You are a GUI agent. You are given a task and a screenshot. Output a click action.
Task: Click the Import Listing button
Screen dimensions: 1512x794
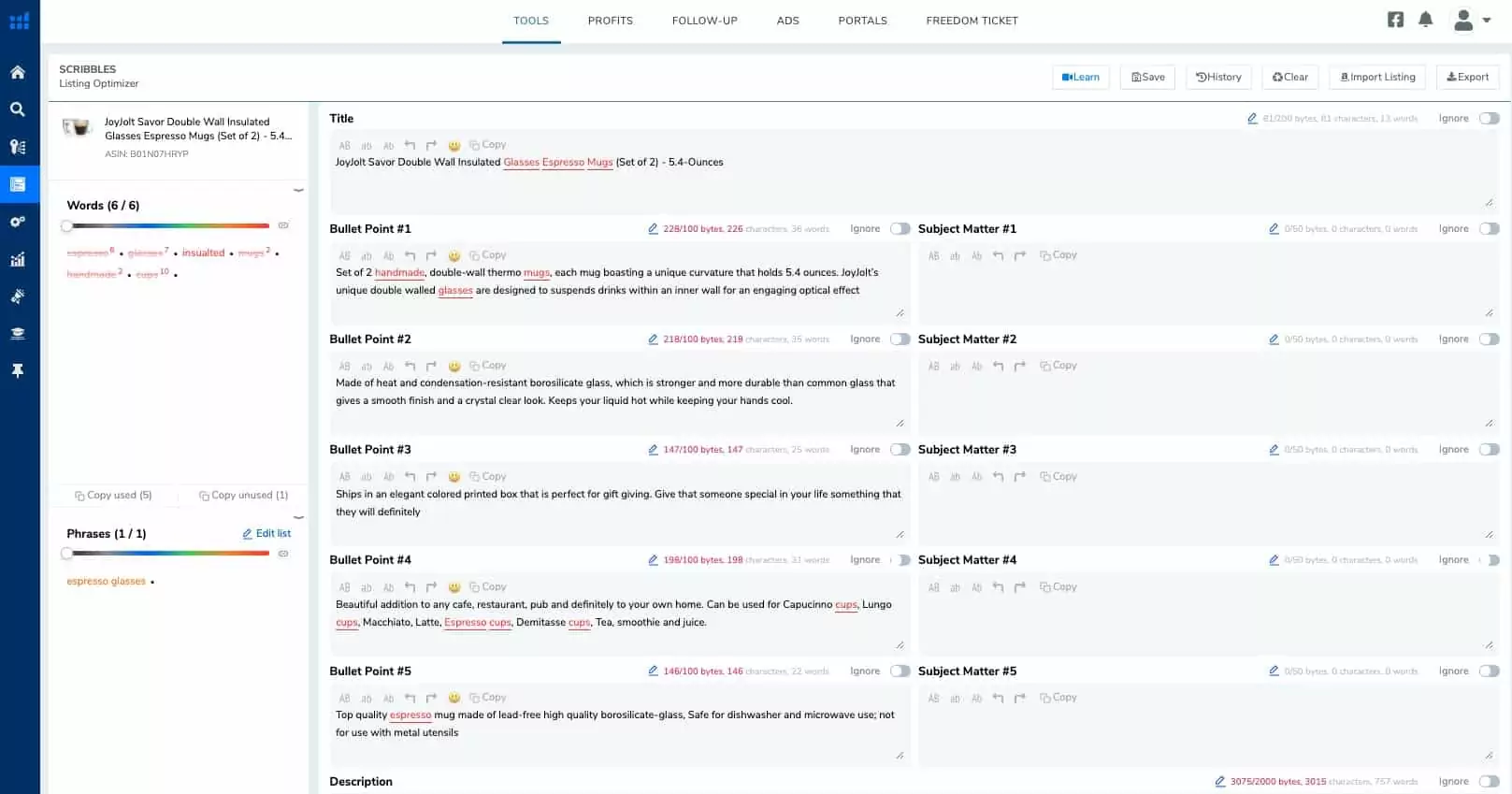coord(1378,77)
